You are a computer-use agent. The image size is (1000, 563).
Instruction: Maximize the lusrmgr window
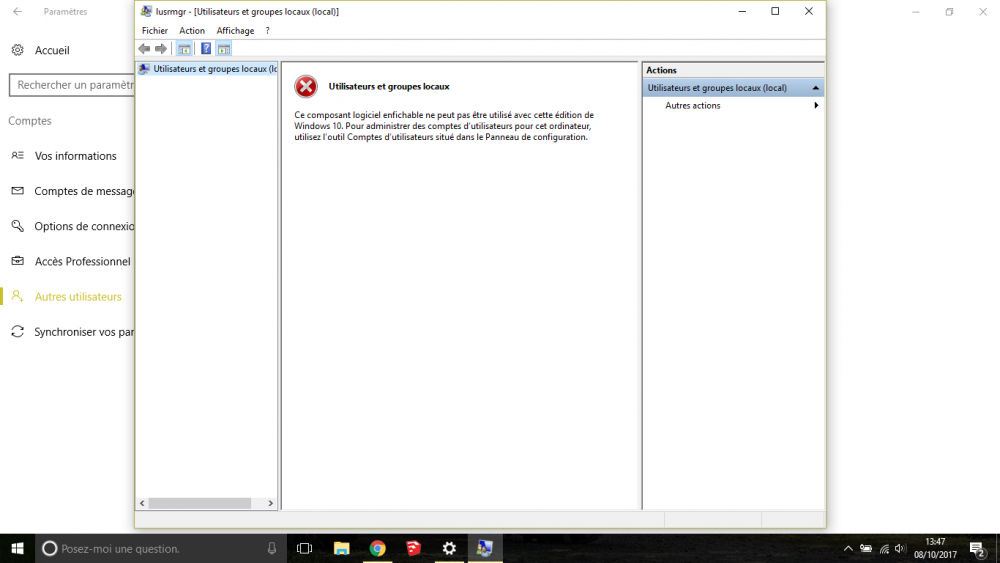[x=775, y=11]
